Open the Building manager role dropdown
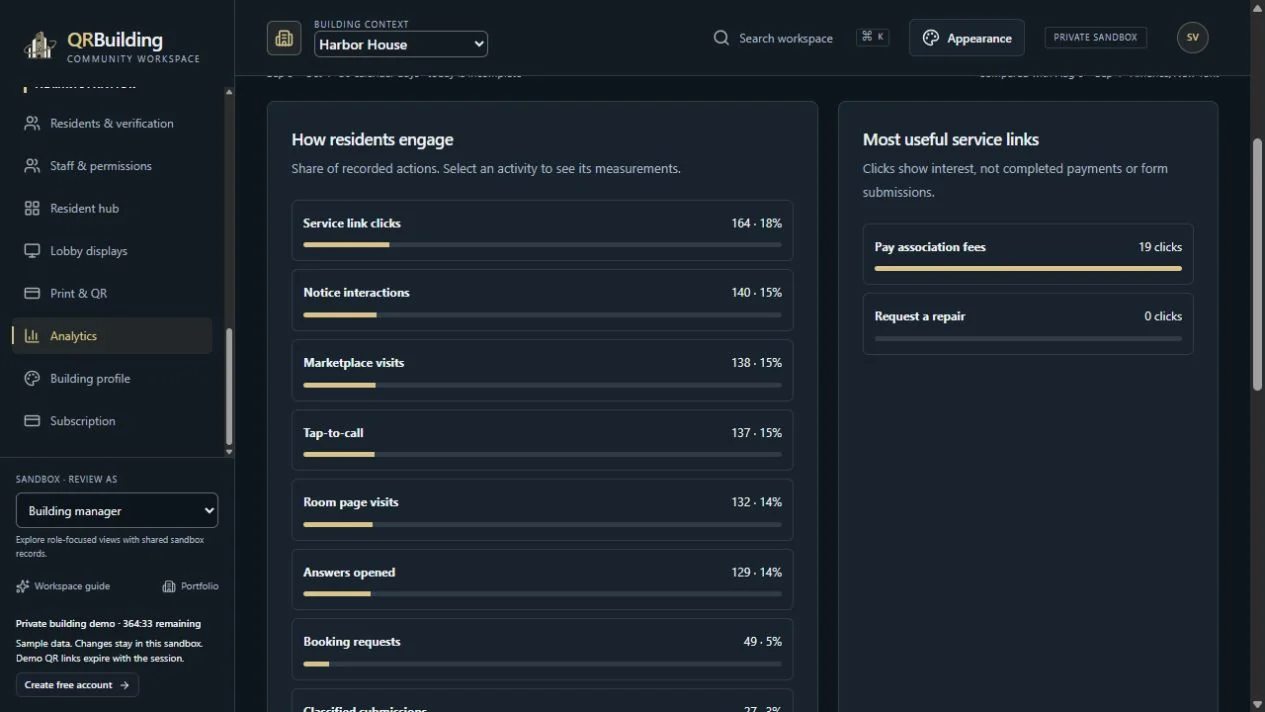The height and width of the screenshot is (712, 1265). (117, 510)
